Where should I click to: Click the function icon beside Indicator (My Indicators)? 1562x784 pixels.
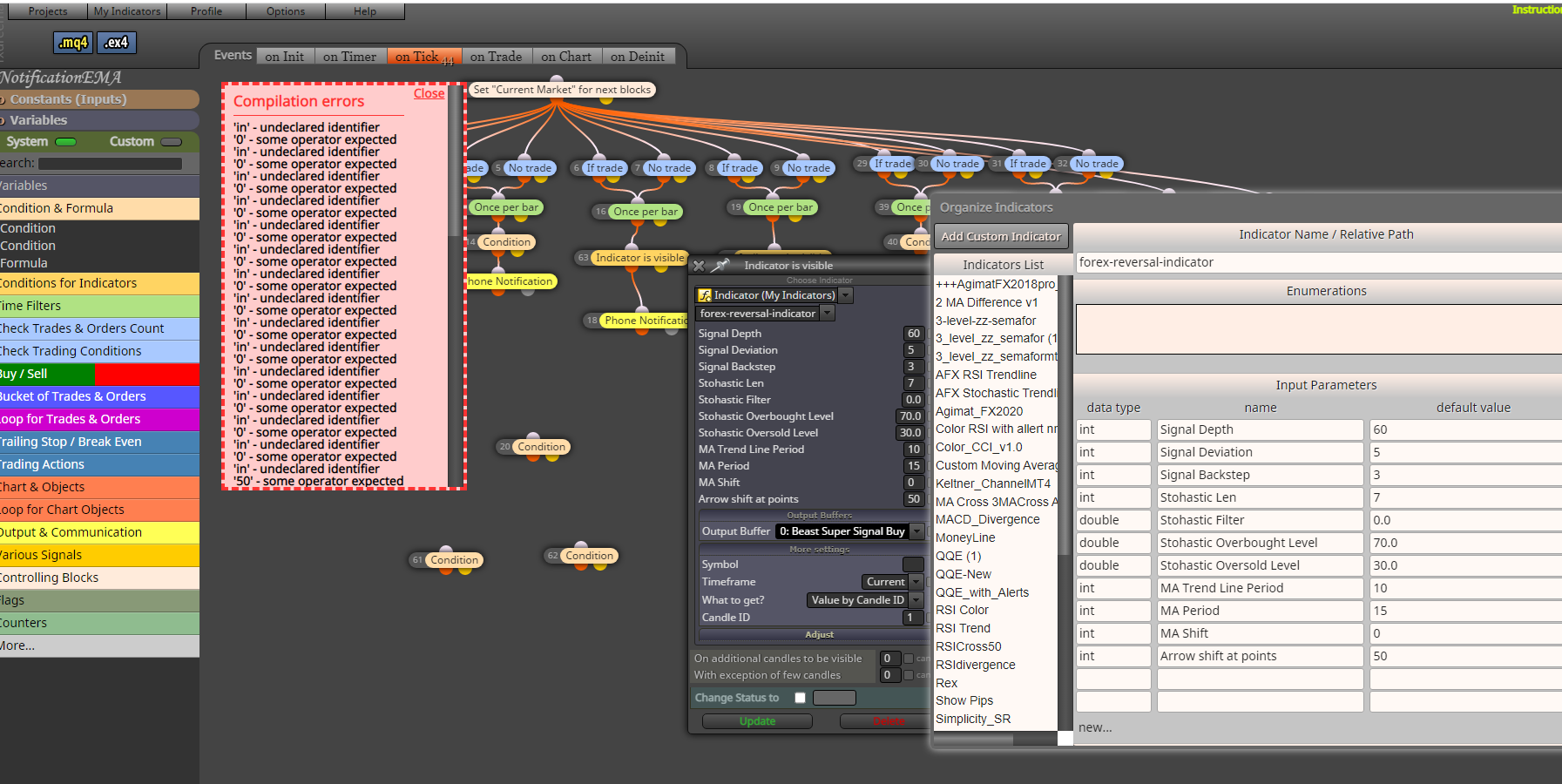pos(705,295)
